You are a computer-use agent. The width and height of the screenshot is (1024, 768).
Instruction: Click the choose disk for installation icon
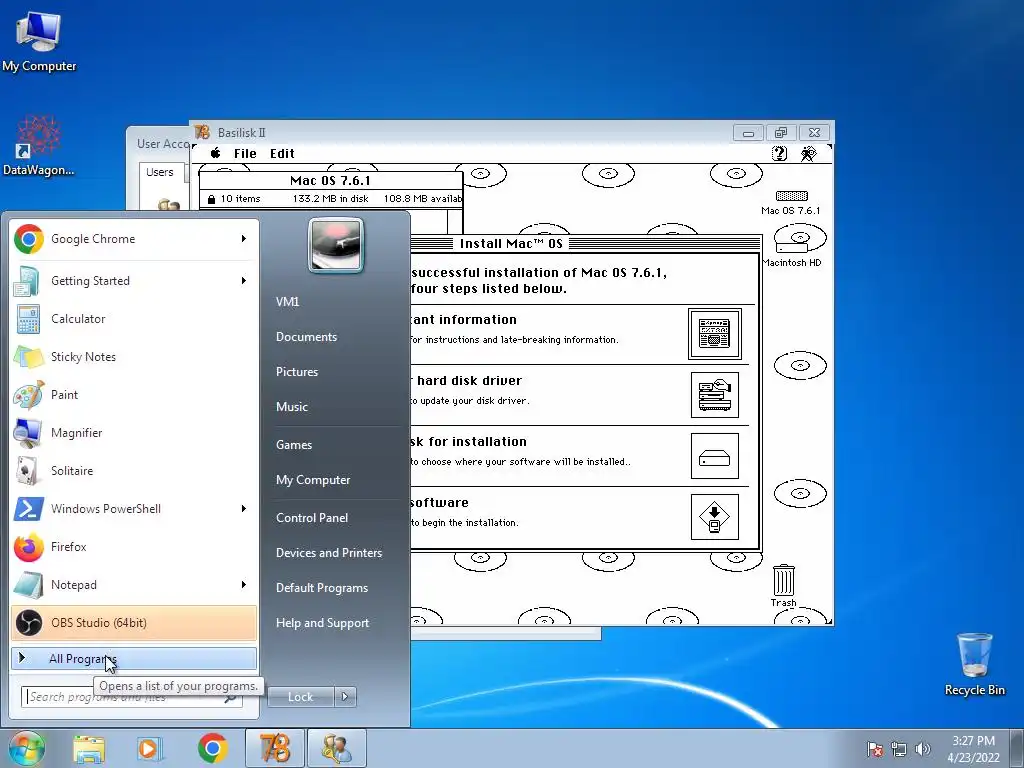click(x=714, y=456)
